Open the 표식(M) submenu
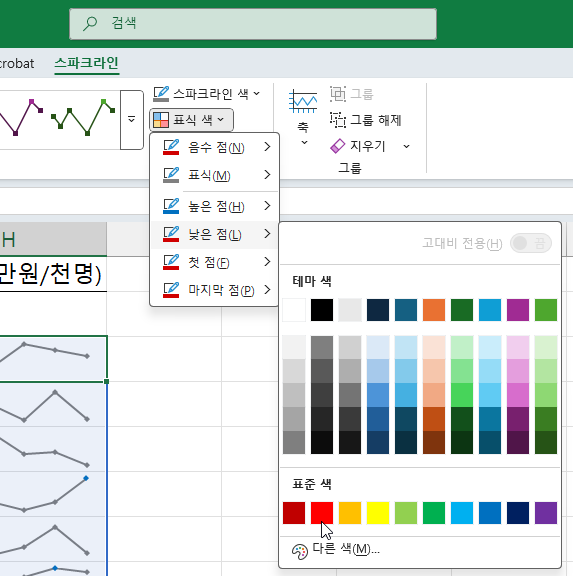573x576 pixels. point(215,175)
